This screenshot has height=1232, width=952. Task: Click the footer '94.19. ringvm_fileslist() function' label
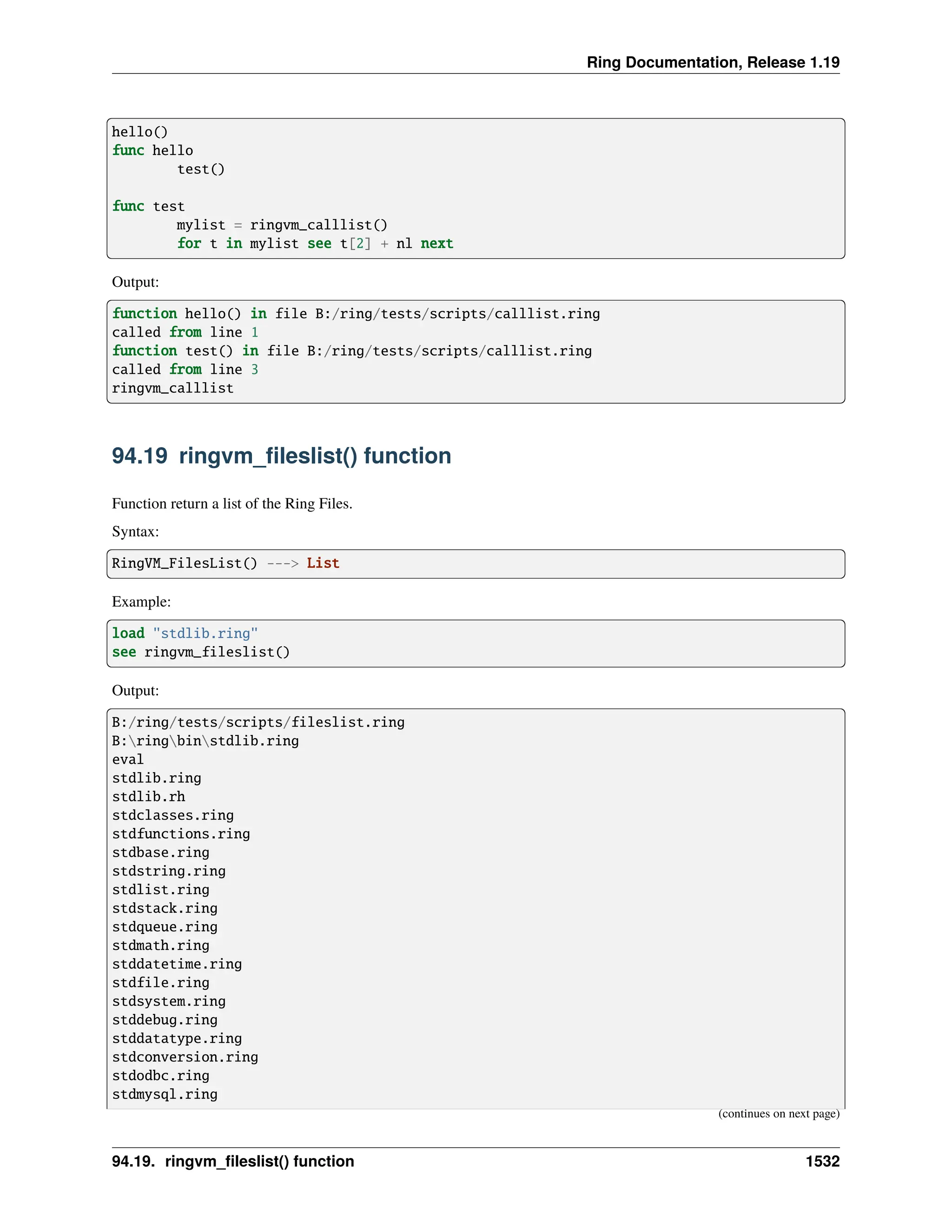tap(233, 1161)
